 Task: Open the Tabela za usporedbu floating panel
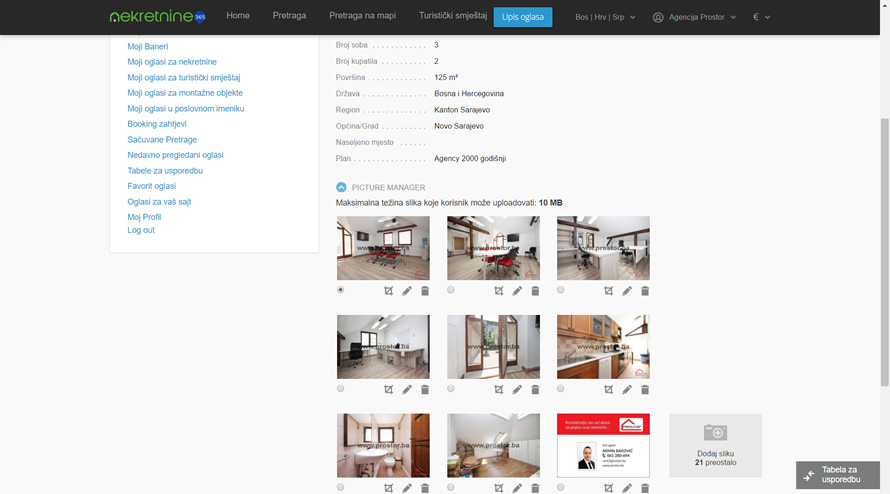tap(838, 475)
